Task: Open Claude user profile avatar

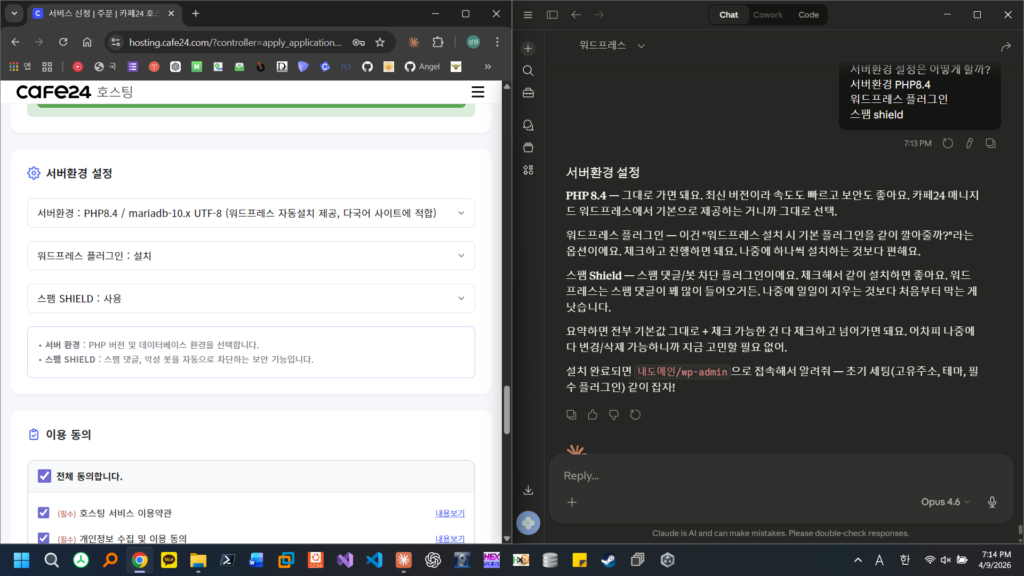Action: tap(528, 523)
